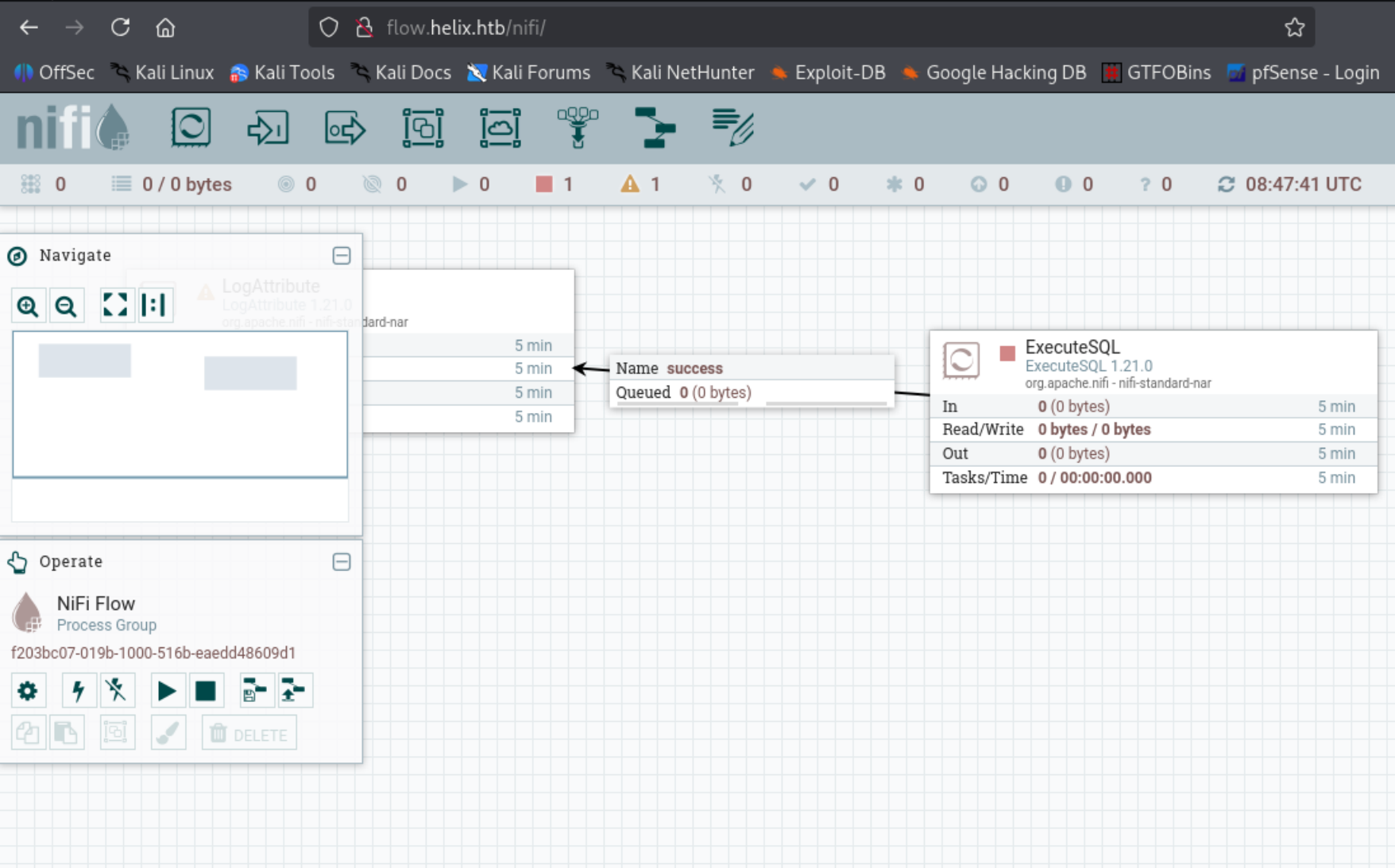Click the invalid components warning count
Image resolution: width=1395 pixels, height=868 pixels.
640,184
